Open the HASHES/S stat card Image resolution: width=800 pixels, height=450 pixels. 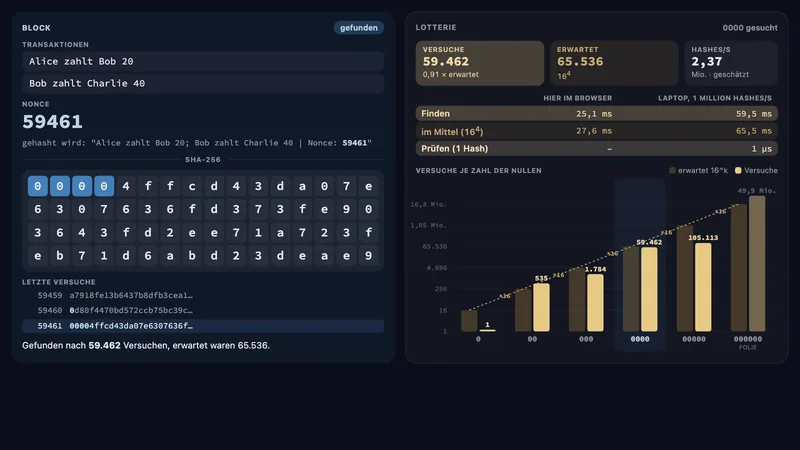pyautogui.click(x=731, y=63)
